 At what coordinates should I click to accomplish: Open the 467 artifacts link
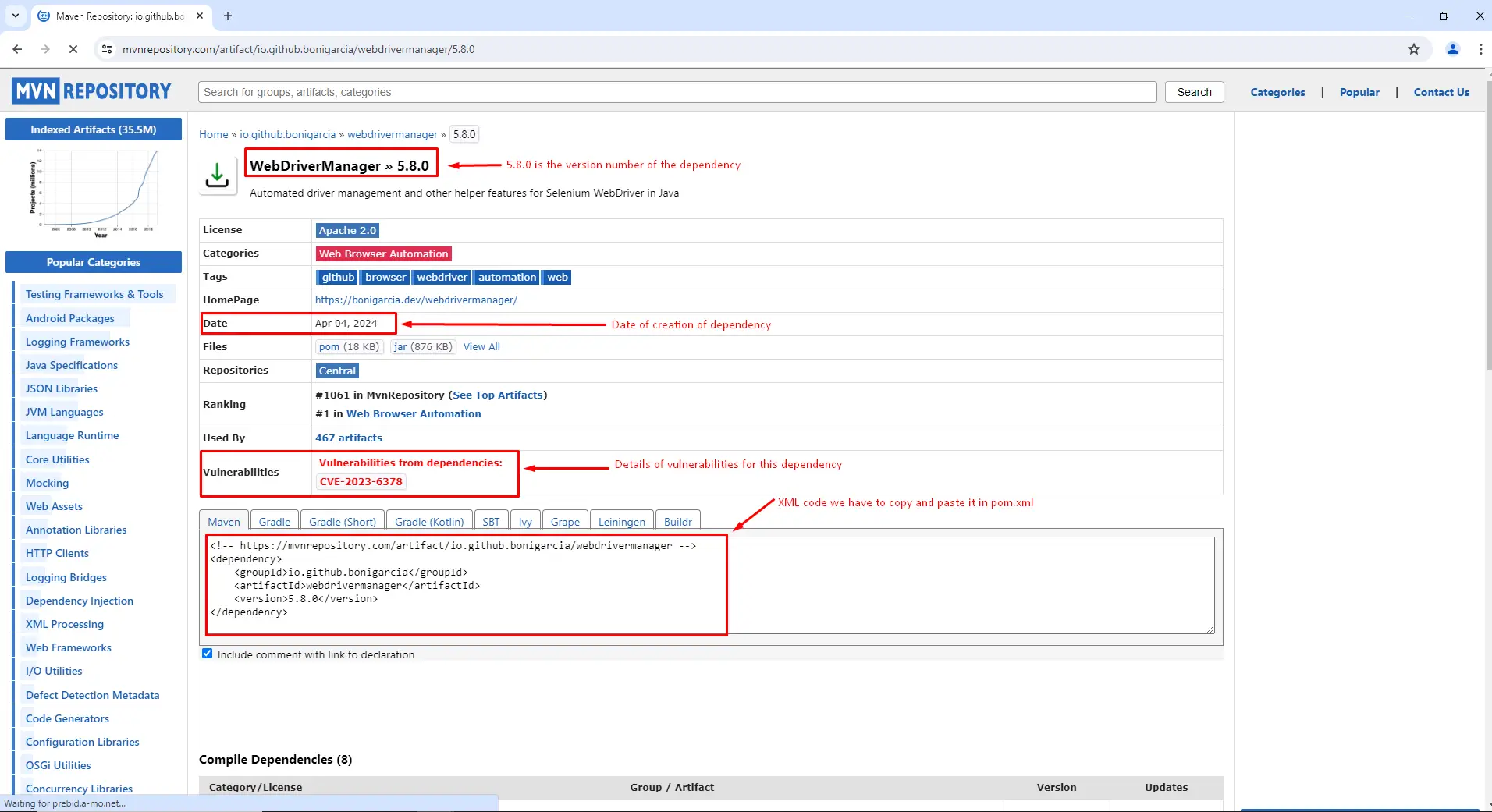(349, 438)
